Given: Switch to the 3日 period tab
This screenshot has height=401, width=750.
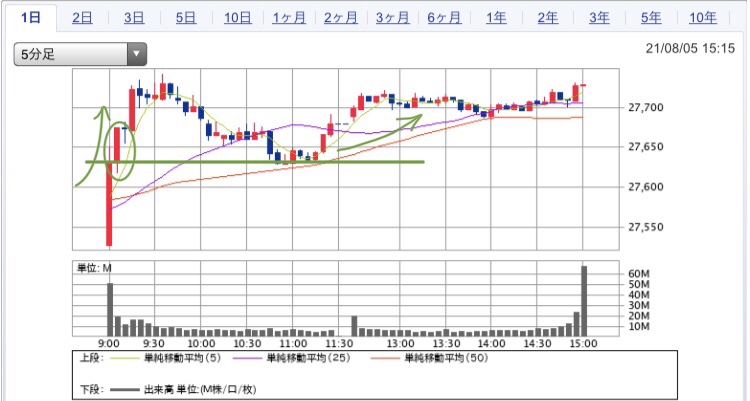Looking at the screenshot, I should pos(134,18).
